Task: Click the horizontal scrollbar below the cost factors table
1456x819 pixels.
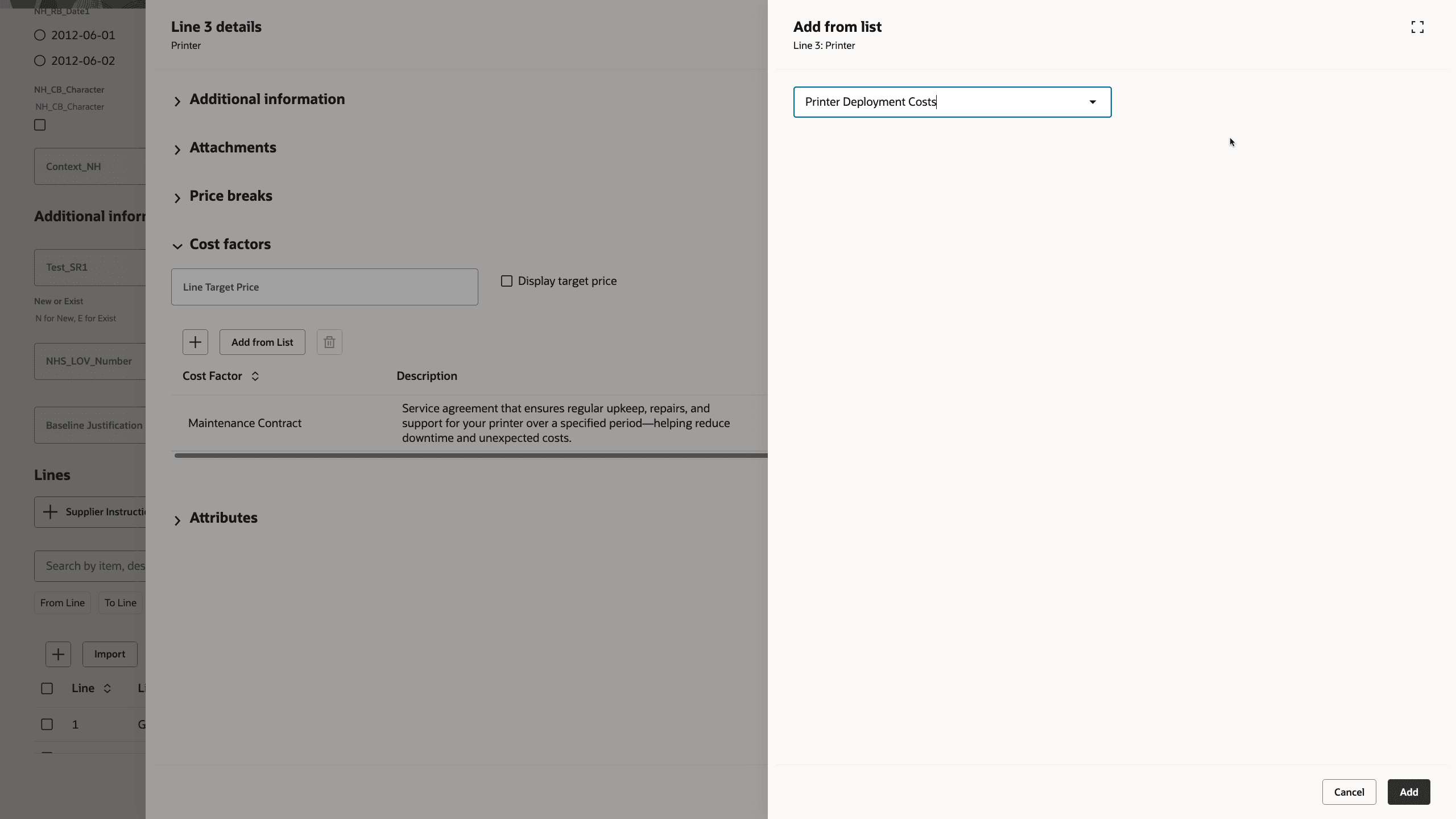Action: point(470,456)
